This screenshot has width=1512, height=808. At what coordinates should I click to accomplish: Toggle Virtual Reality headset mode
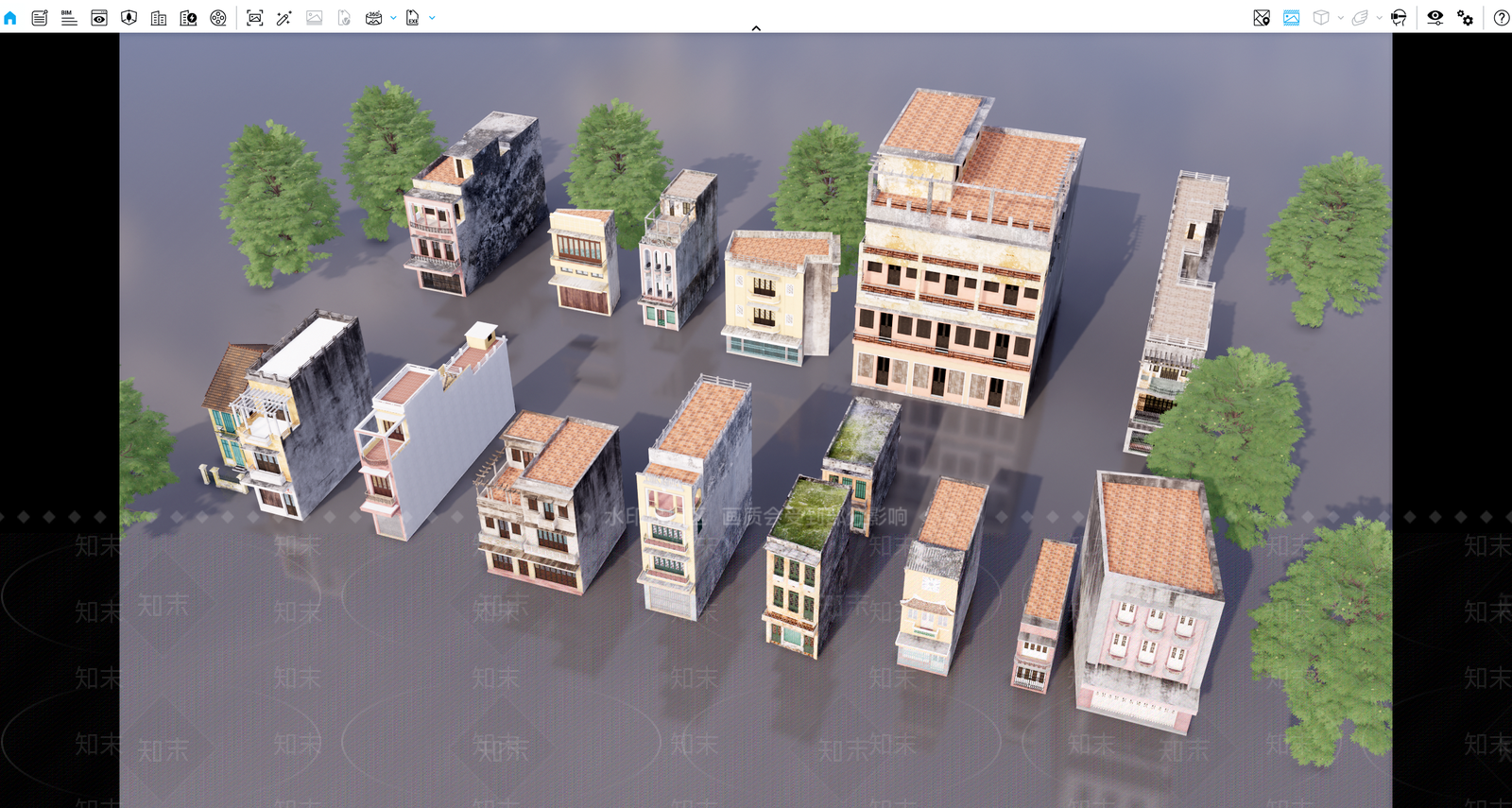coord(1400,18)
